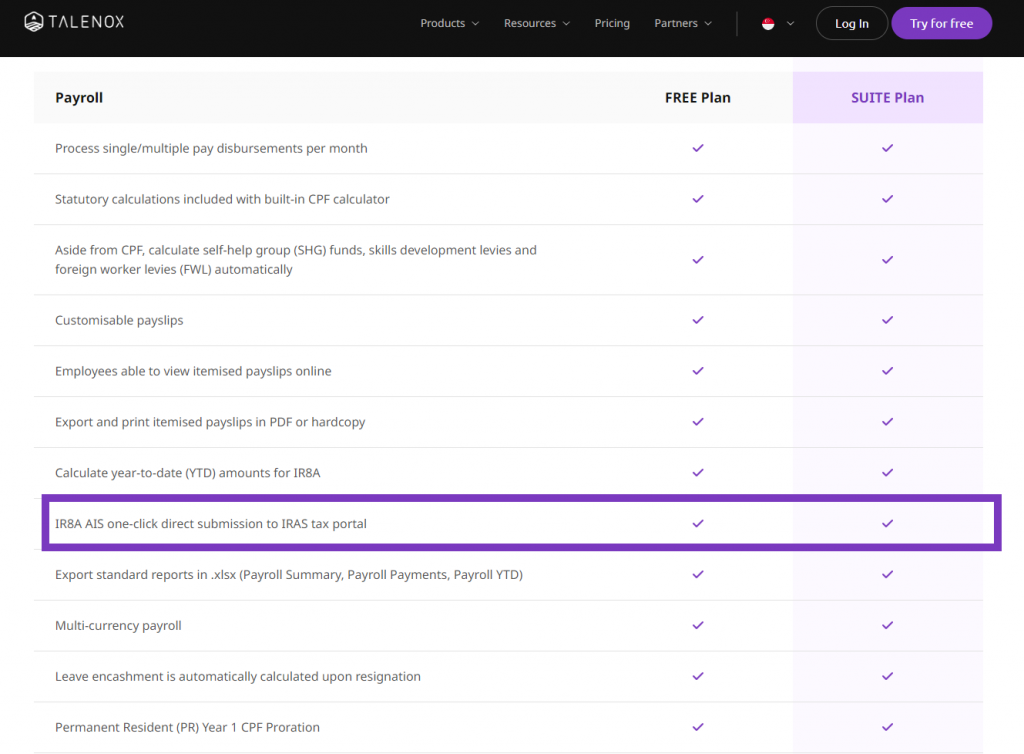Click the 'Multi-currency payroll' feature text
1024x754 pixels.
point(118,626)
